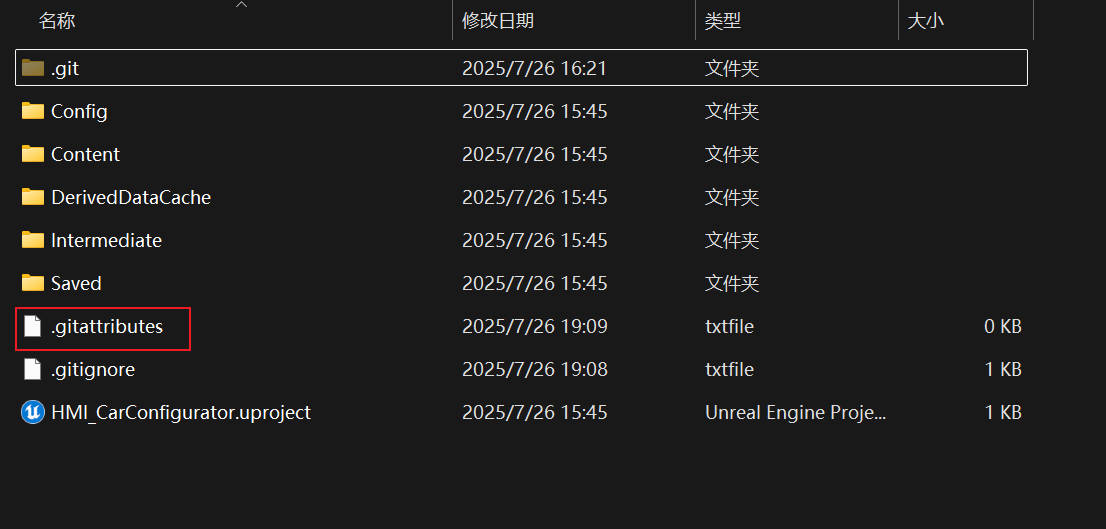Screen dimensions: 1106x529
Task: Click the Config folder icon
Action: tap(32, 111)
